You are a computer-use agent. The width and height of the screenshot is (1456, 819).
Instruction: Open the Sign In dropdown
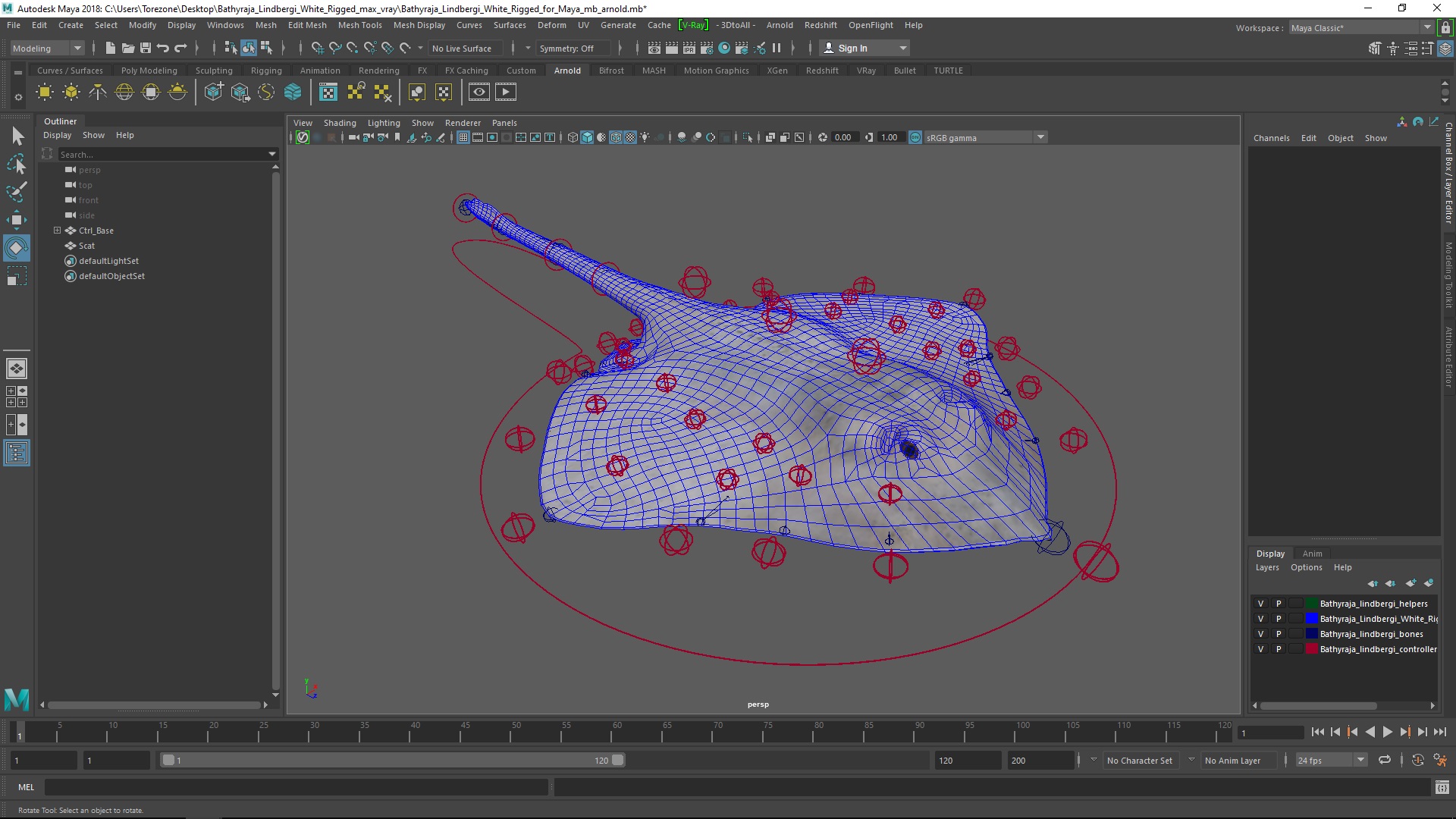click(x=865, y=48)
